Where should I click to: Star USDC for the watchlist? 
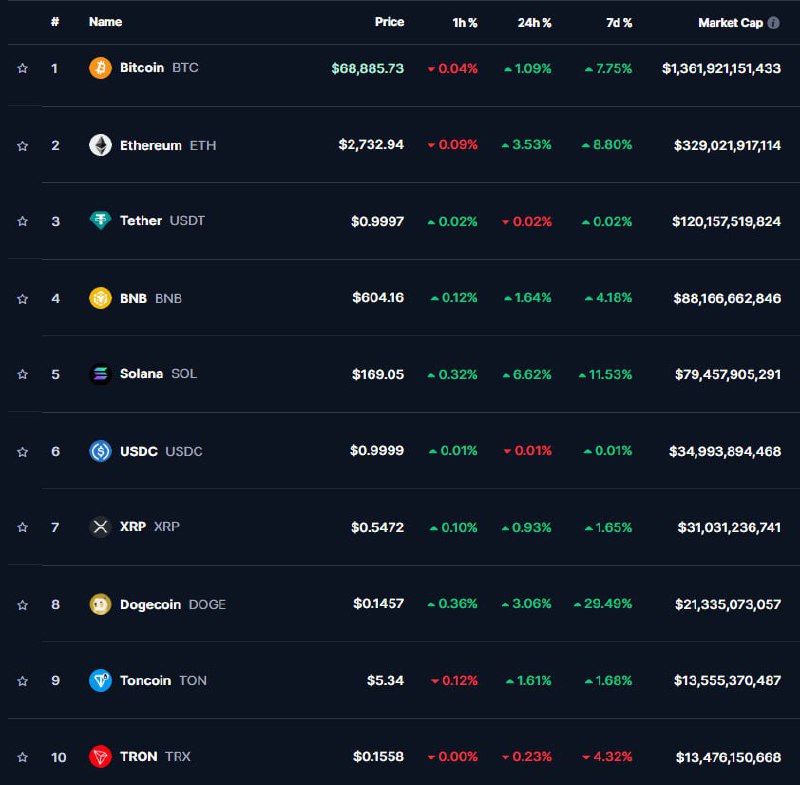[x=22, y=451]
